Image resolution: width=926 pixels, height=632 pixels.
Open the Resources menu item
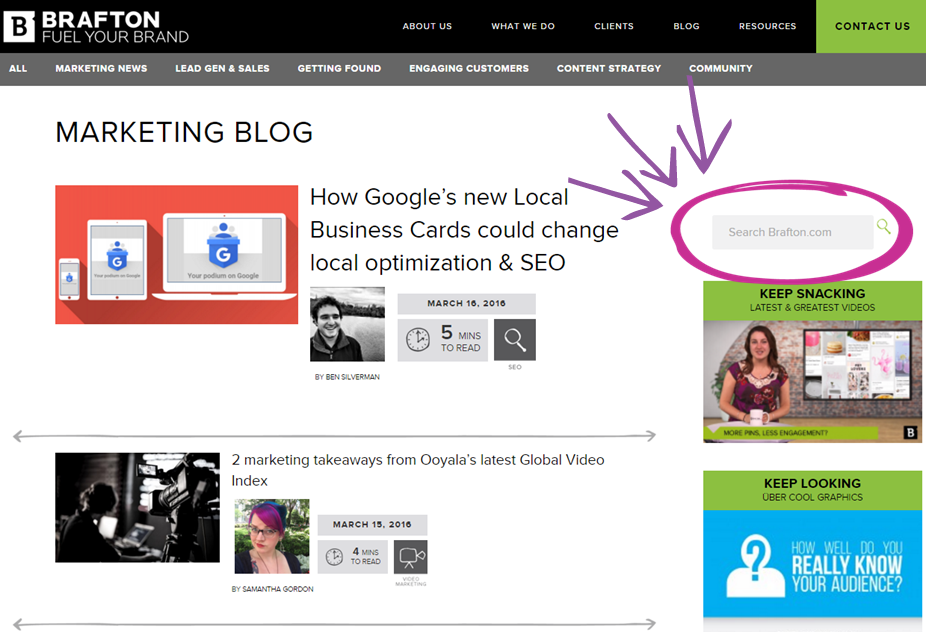coord(767,26)
